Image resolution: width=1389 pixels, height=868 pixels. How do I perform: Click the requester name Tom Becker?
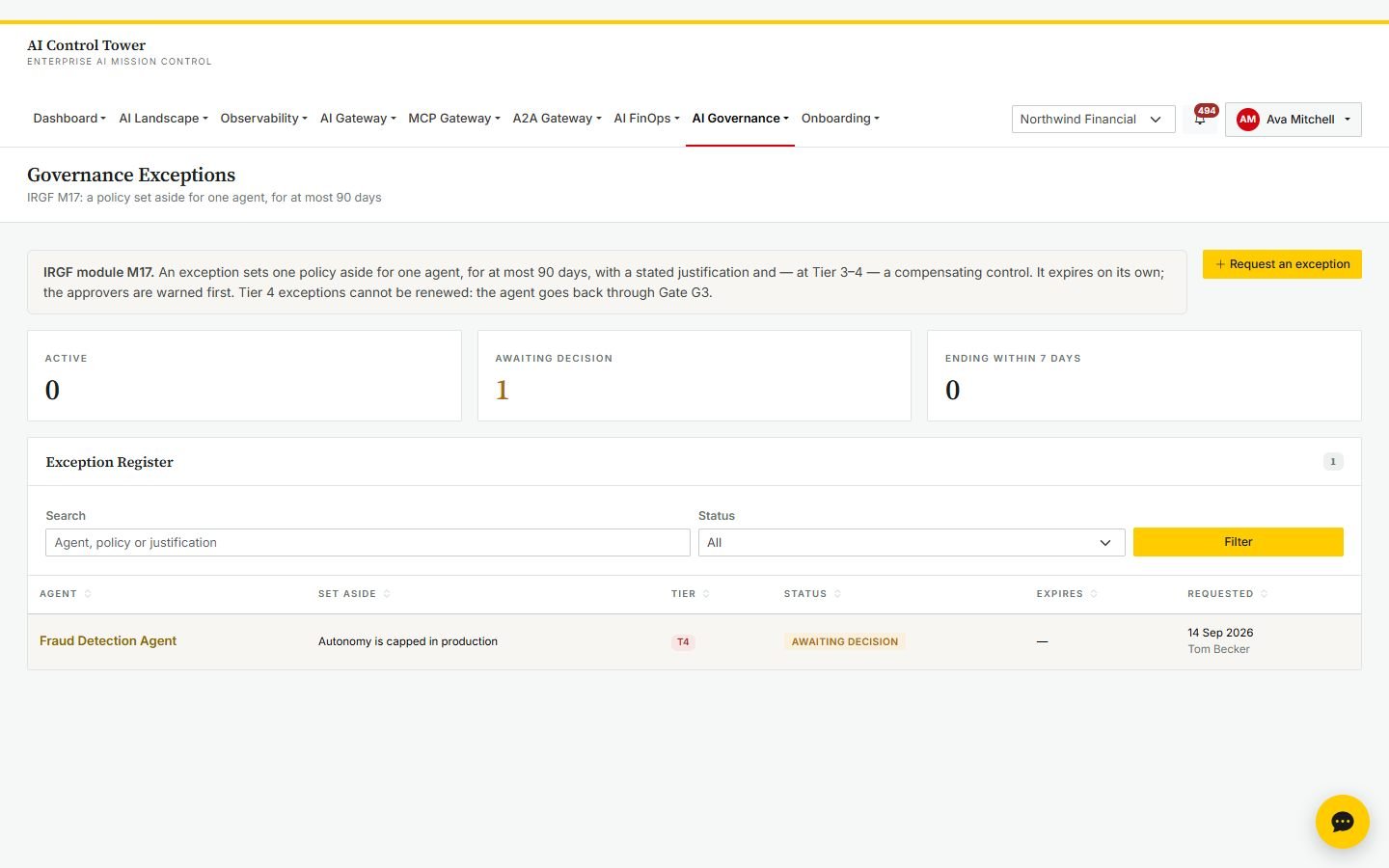coord(1218,650)
